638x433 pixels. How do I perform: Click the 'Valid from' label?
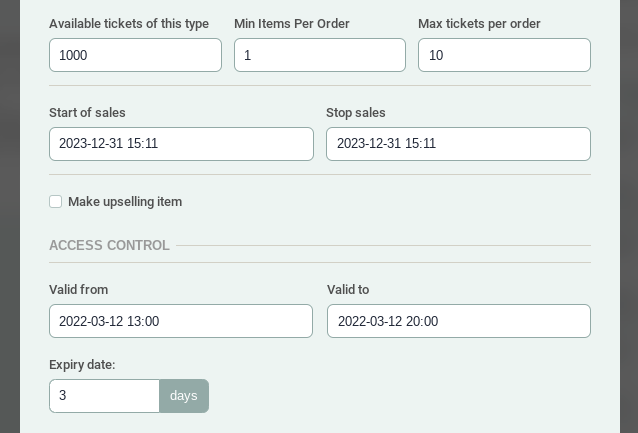[78, 290]
